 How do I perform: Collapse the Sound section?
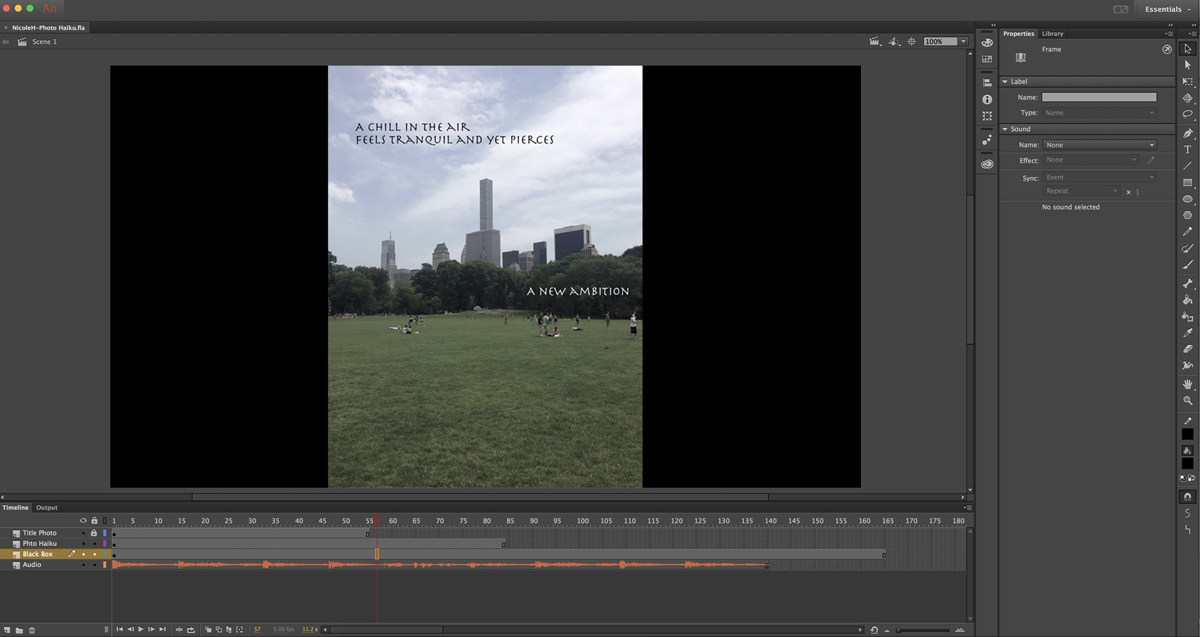(x=1005, y=129)
